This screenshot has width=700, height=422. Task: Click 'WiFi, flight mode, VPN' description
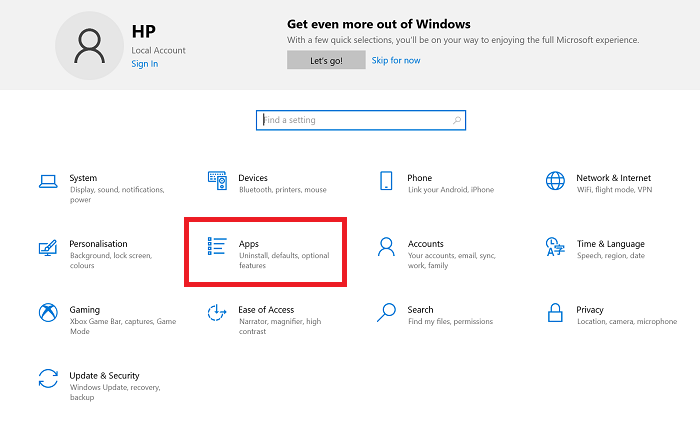(x=614, y=190)
